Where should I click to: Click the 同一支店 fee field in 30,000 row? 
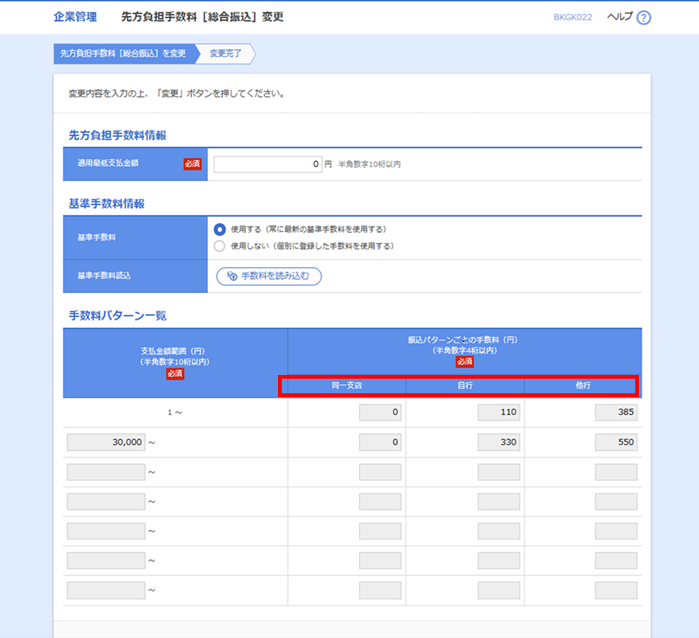380,442
